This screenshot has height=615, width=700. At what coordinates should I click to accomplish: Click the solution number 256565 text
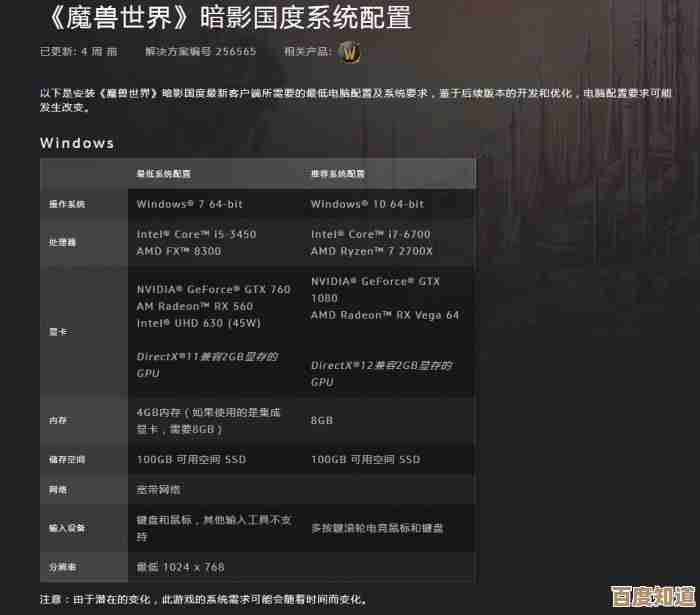200,52
